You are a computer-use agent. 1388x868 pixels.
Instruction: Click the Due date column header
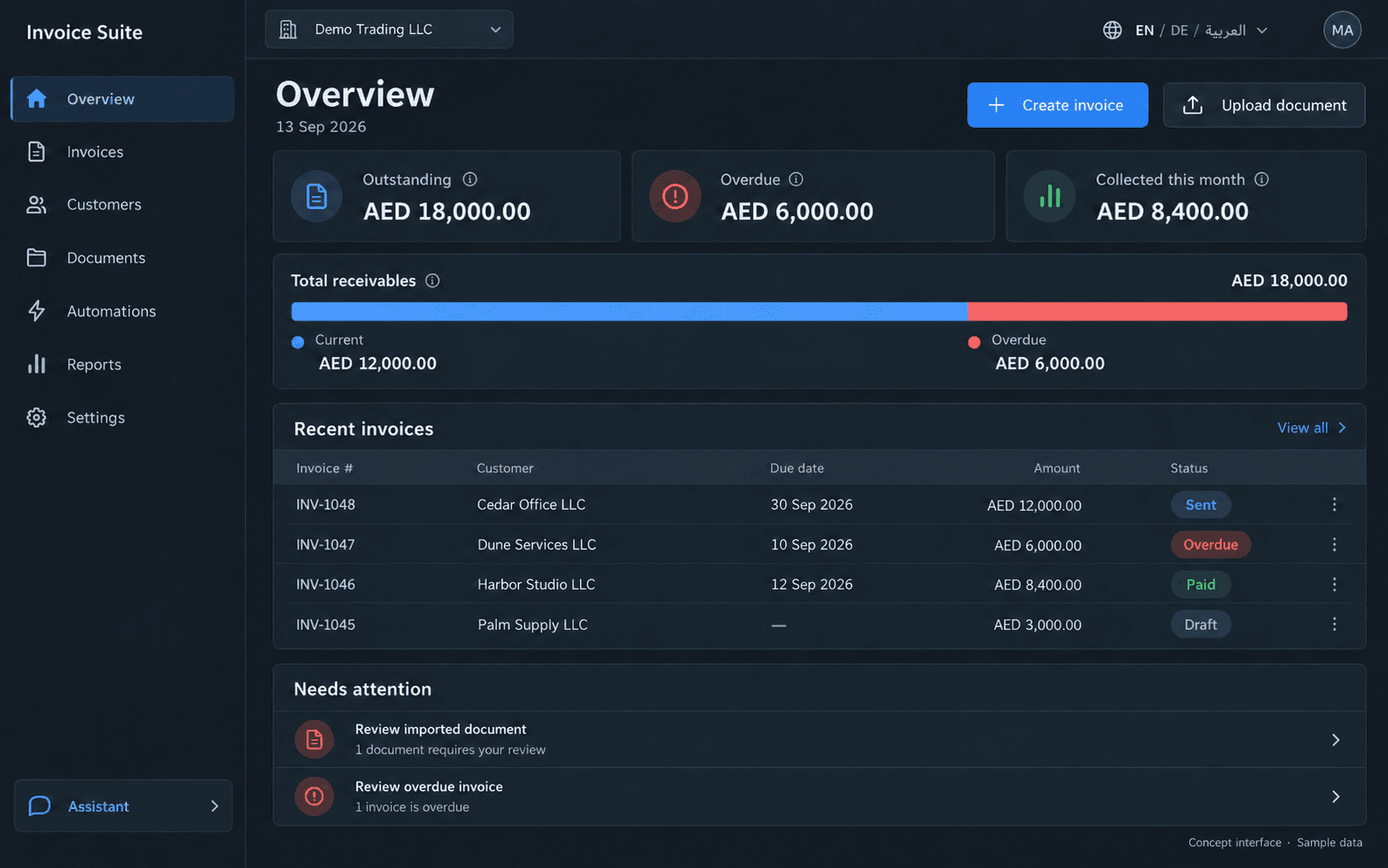(x=796, y=468)
